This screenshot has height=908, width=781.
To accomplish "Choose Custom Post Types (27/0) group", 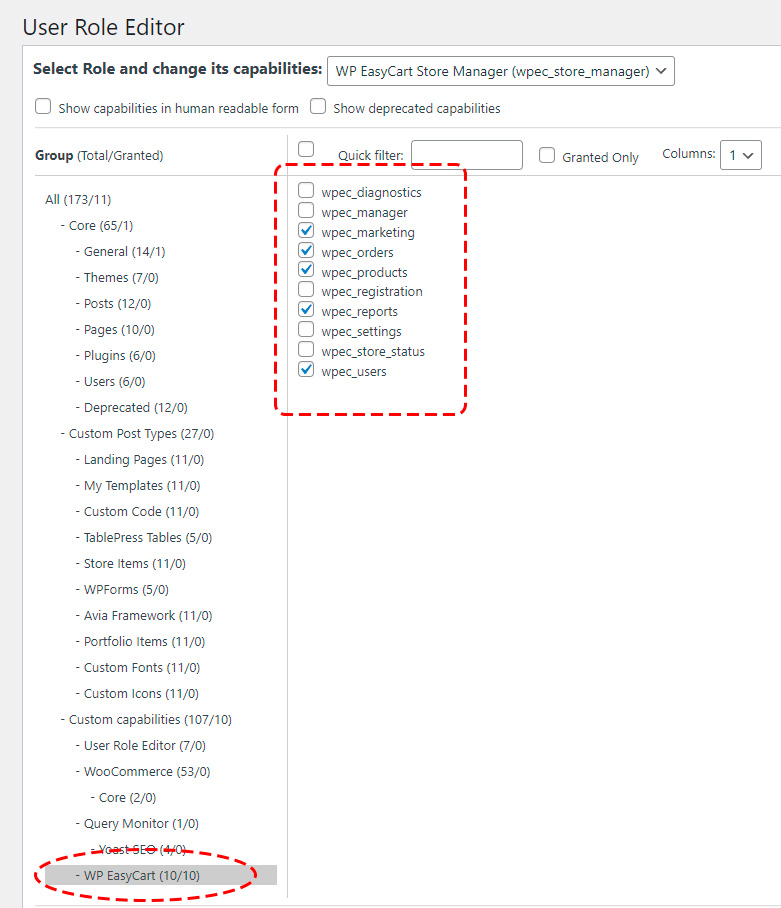I will click(x=141, y=434).
